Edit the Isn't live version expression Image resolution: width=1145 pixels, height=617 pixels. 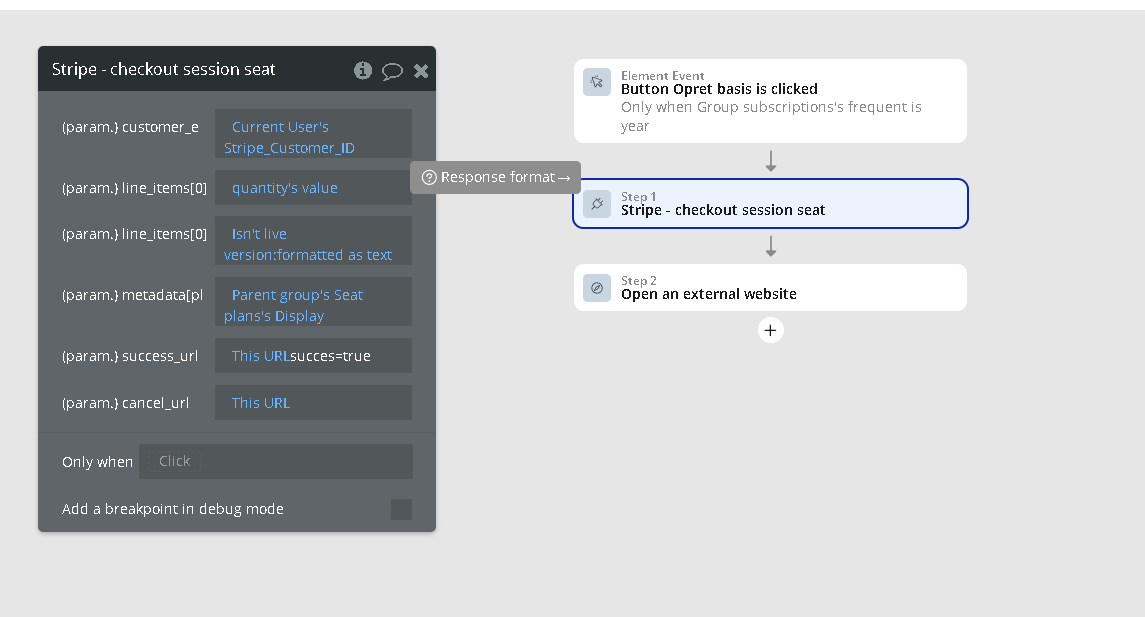tap(313, 244)
